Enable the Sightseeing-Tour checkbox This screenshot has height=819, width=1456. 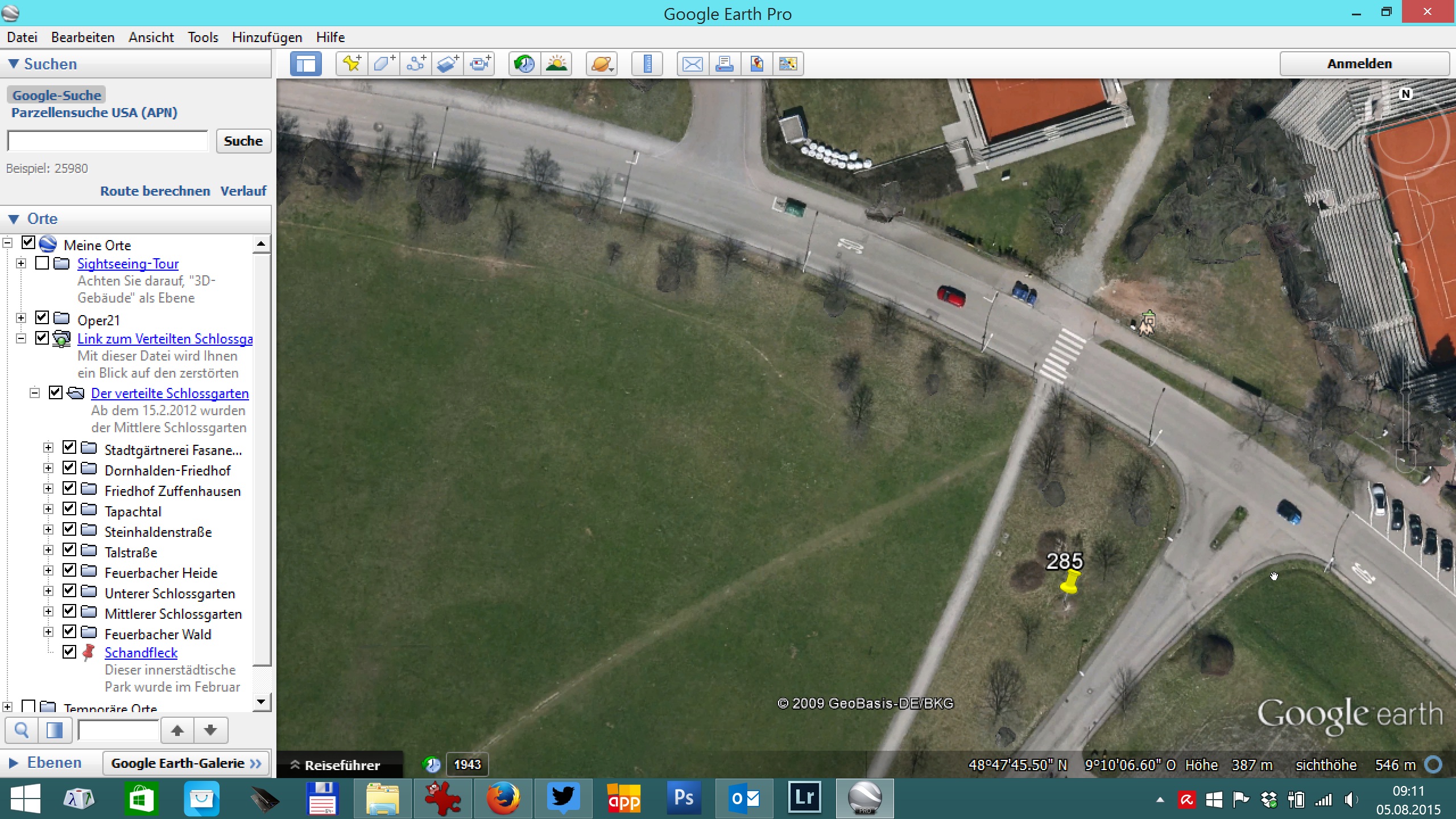pos(42,263)
